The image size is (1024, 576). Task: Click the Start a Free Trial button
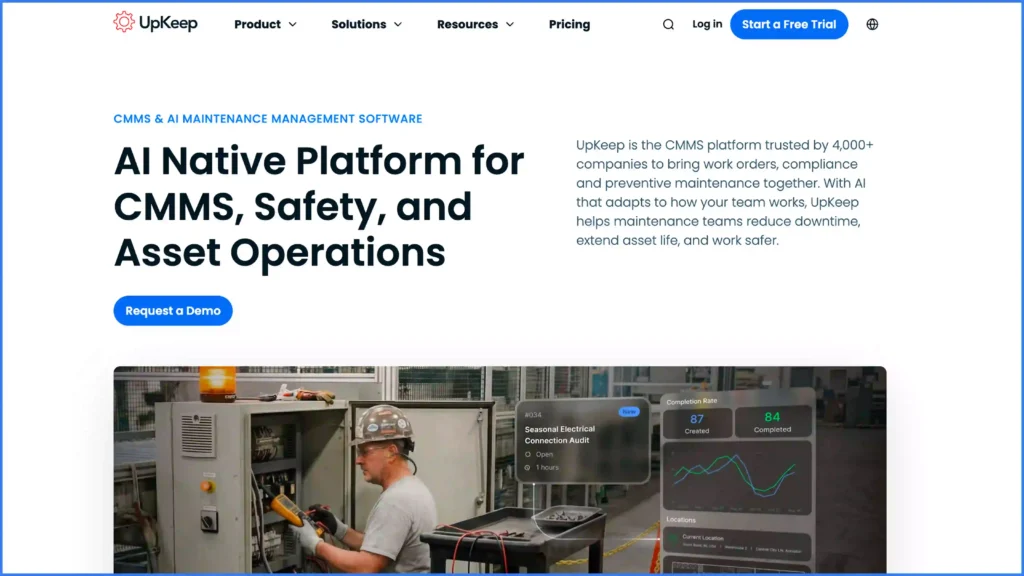point(789,24)
